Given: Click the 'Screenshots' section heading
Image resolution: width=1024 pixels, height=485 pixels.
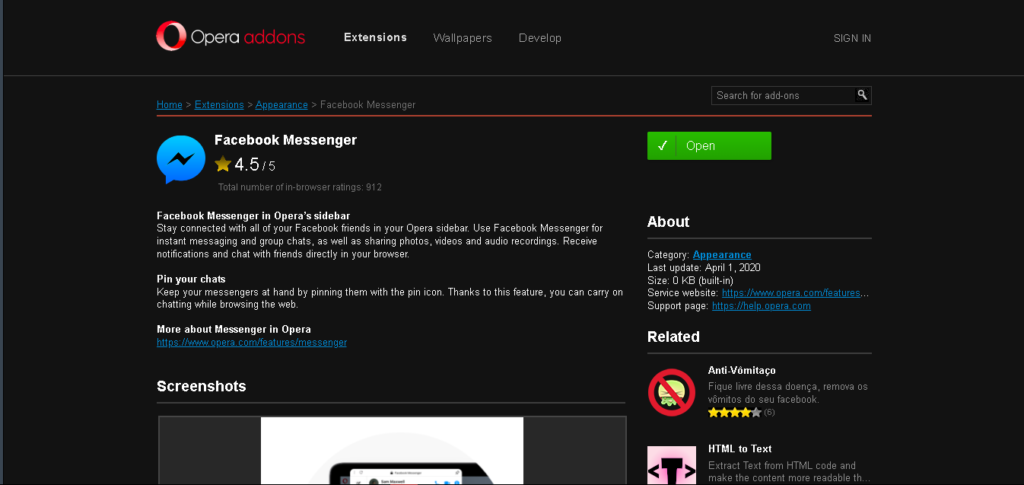Looking at the screenshot, I should tap(201, 386).
